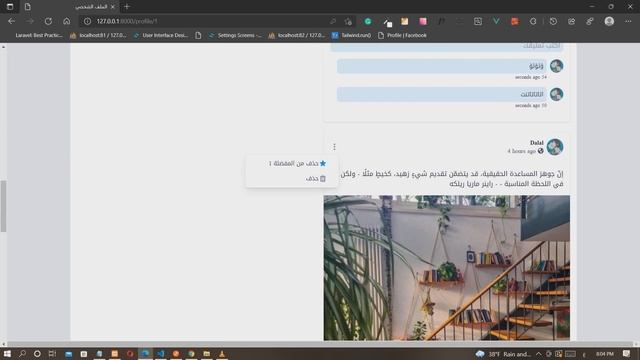640x360 pixels.
Task: Click the public globe icon beside '4 hours ago'
Action: 540,151
